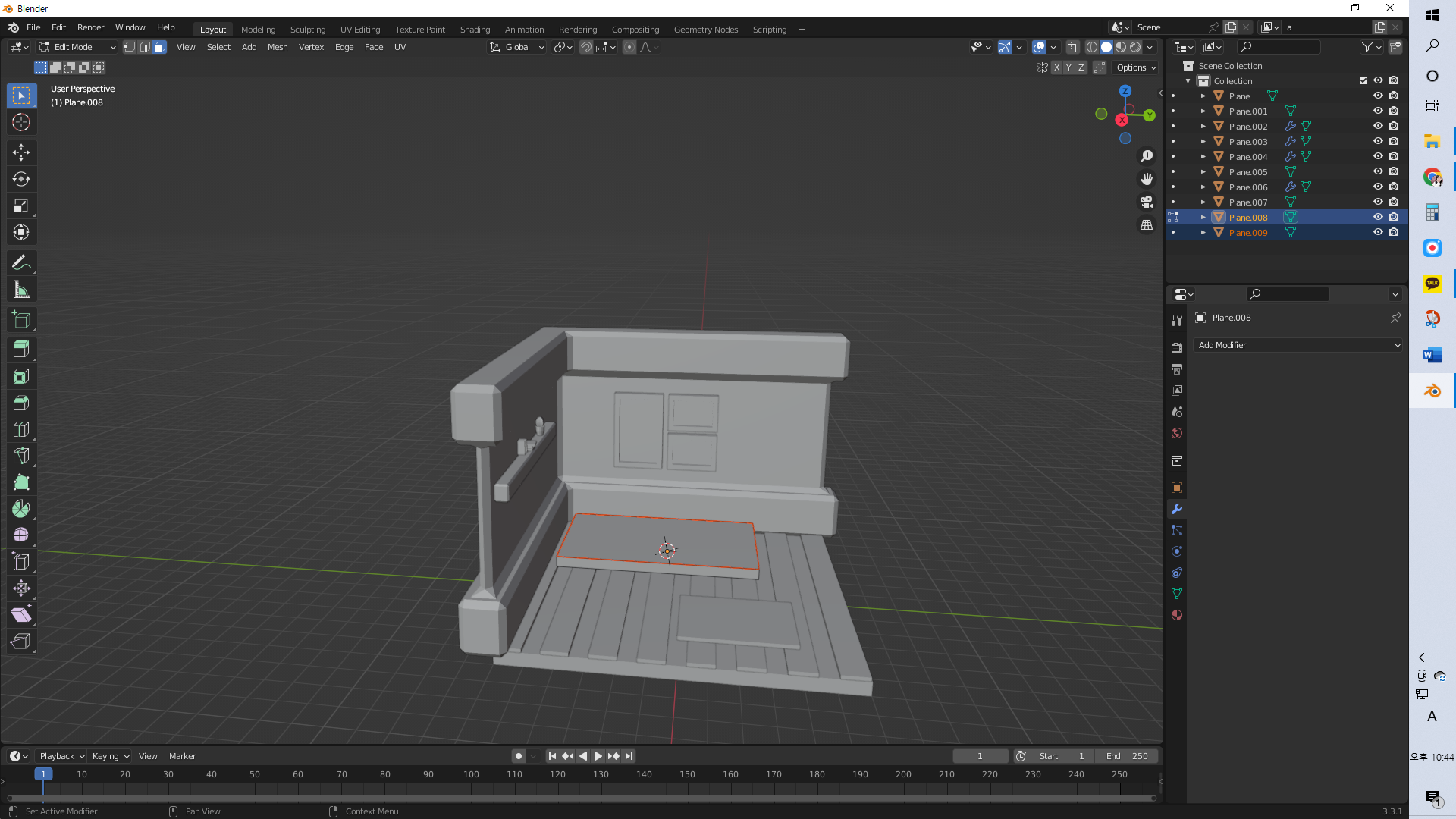1456x819 pixels.
Task: Open the Object Data properties tab
Action: click(x=1177, y=594)
